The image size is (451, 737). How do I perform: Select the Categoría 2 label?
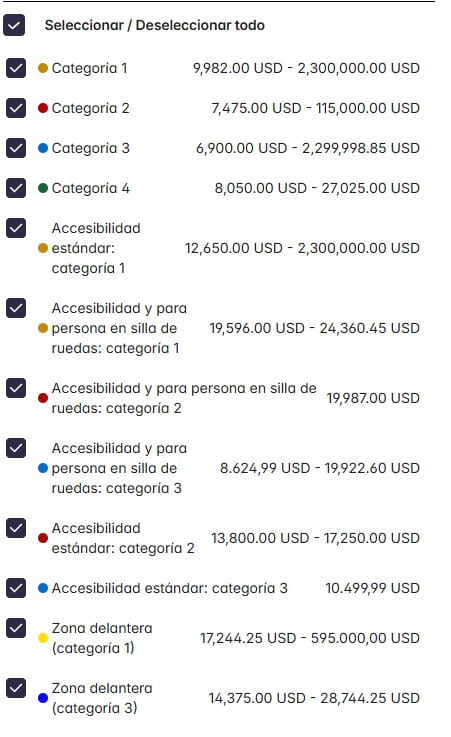pyautogui.click(x=91, y=108)
